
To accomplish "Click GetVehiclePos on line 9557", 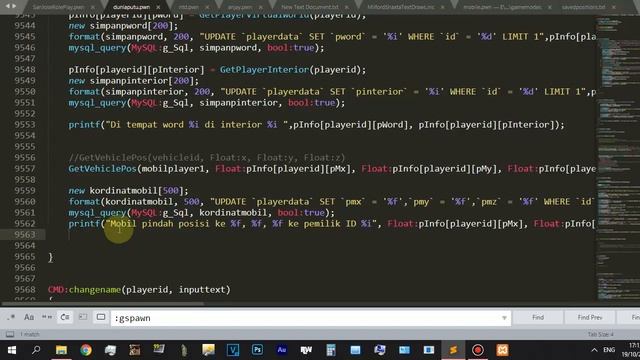I will pyautogui.click(x=102, y=169).
